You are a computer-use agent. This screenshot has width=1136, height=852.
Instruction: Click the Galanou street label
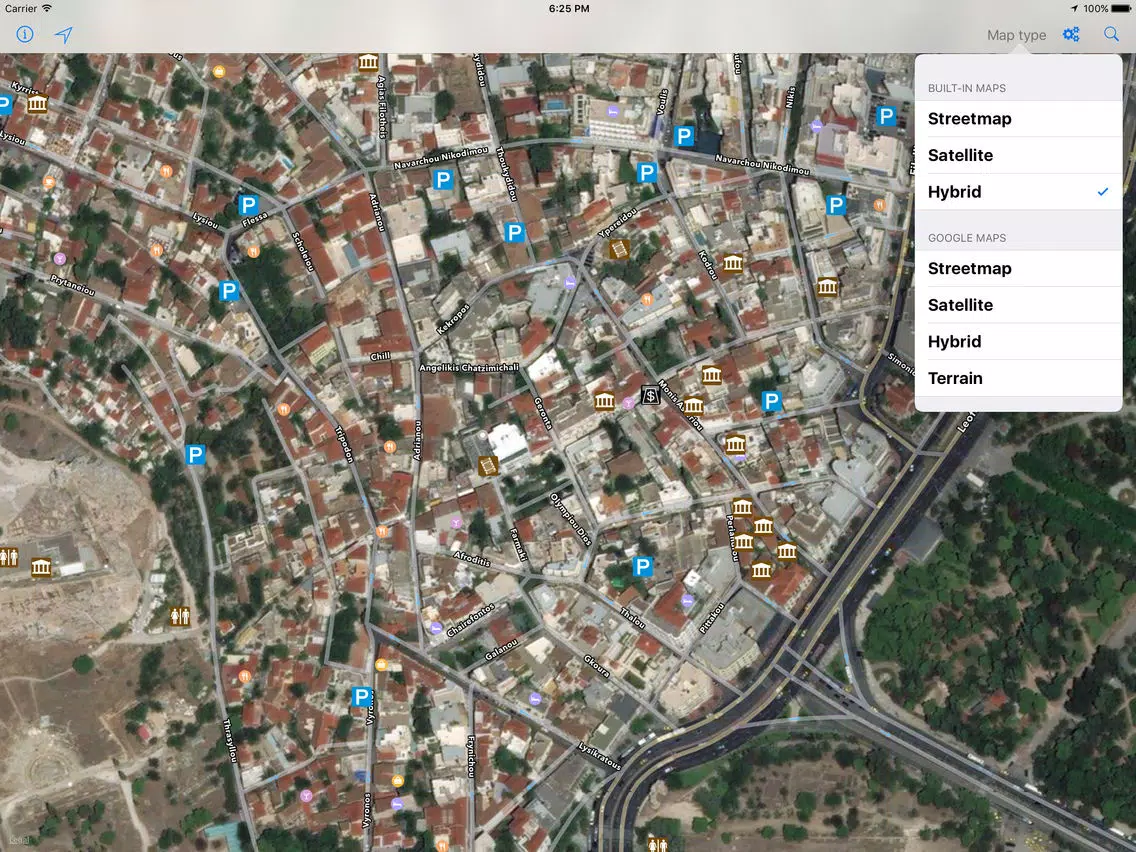pyautogui.click(x=501, y=649)
